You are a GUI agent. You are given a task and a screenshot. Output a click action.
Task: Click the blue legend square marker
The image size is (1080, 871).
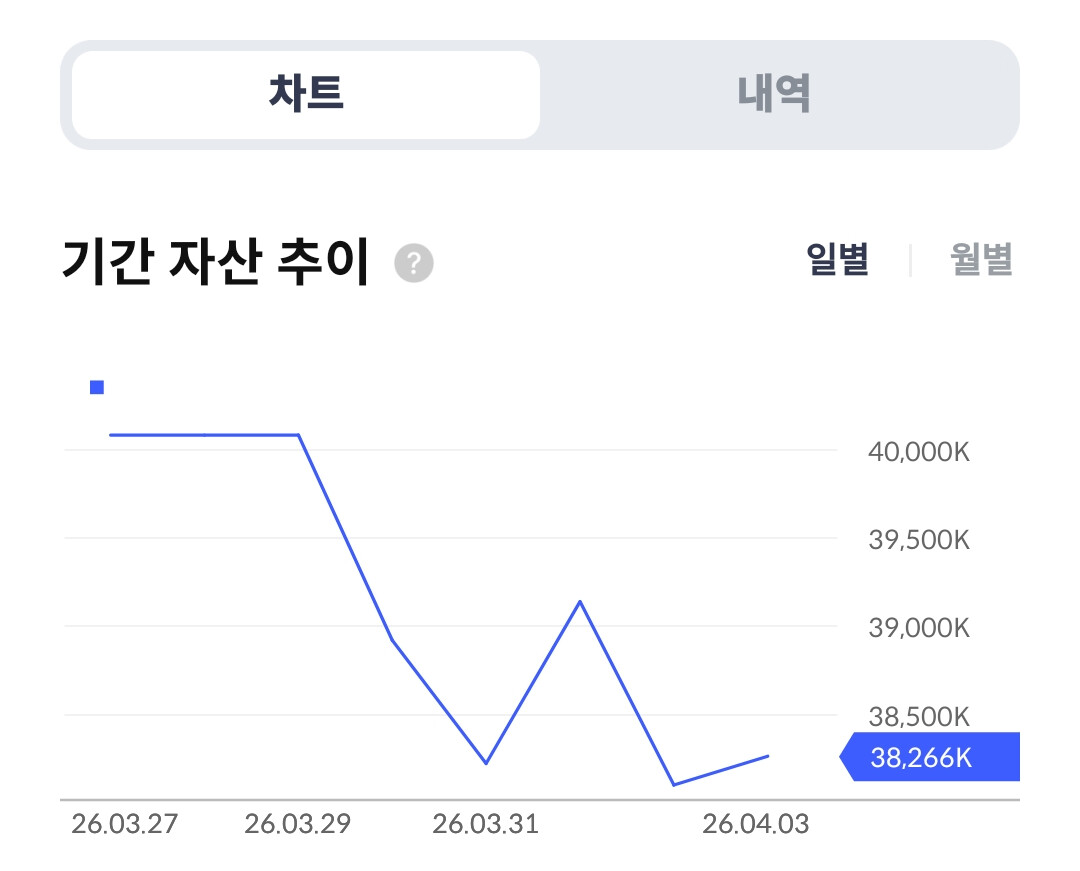pos(97,388)
